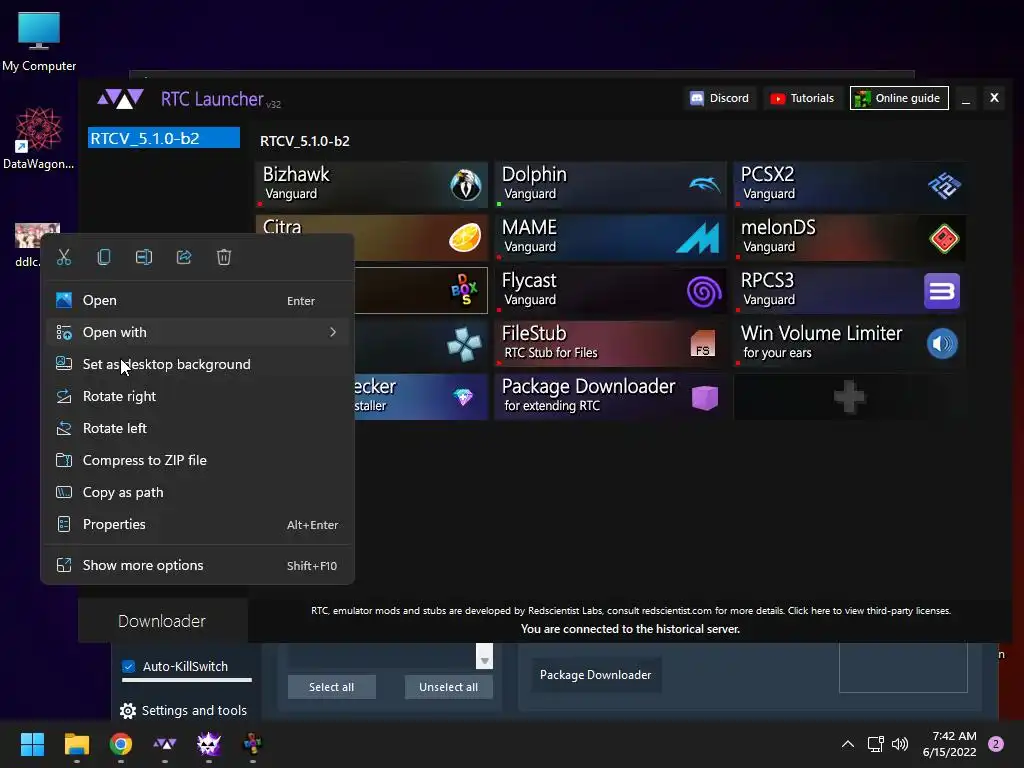Click the MAME logo icon
Viewport: 1024px width, 768px height.
pyautogui.click(x=697, y=238)
